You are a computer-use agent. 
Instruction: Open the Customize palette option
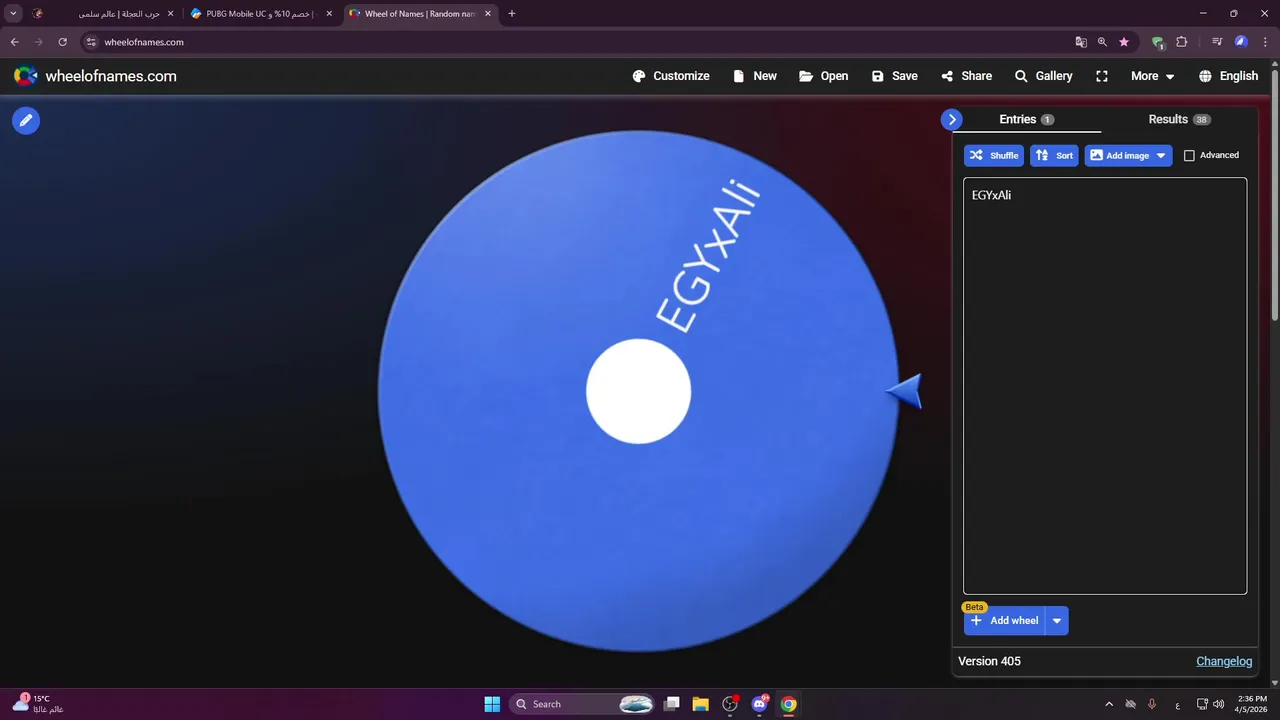pyautogui.click(x=671, y=76)
